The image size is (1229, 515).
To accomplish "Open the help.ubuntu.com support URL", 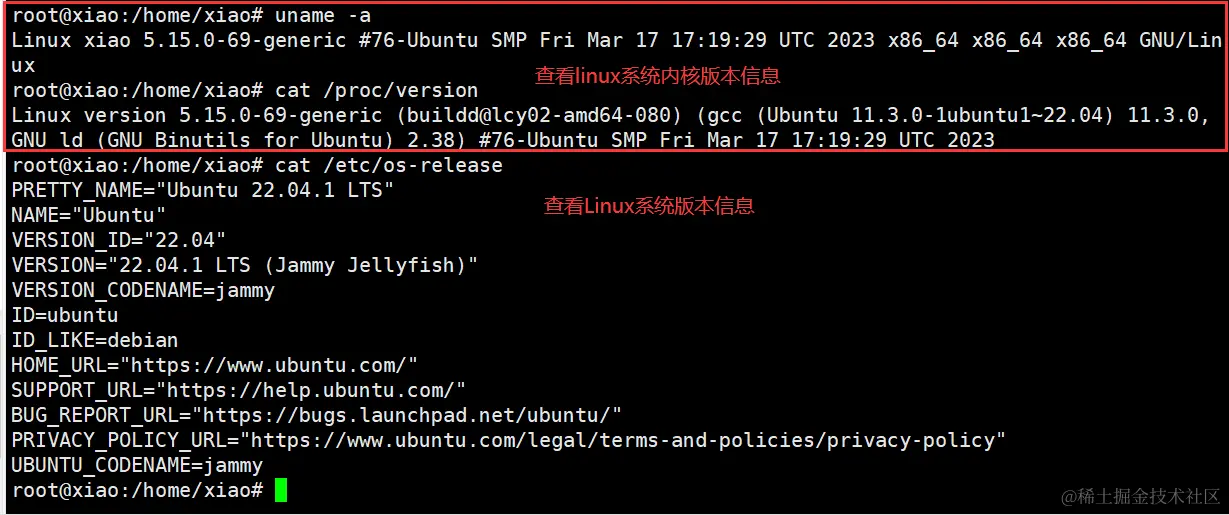I will pyautogui.click(x=315, y=390).
